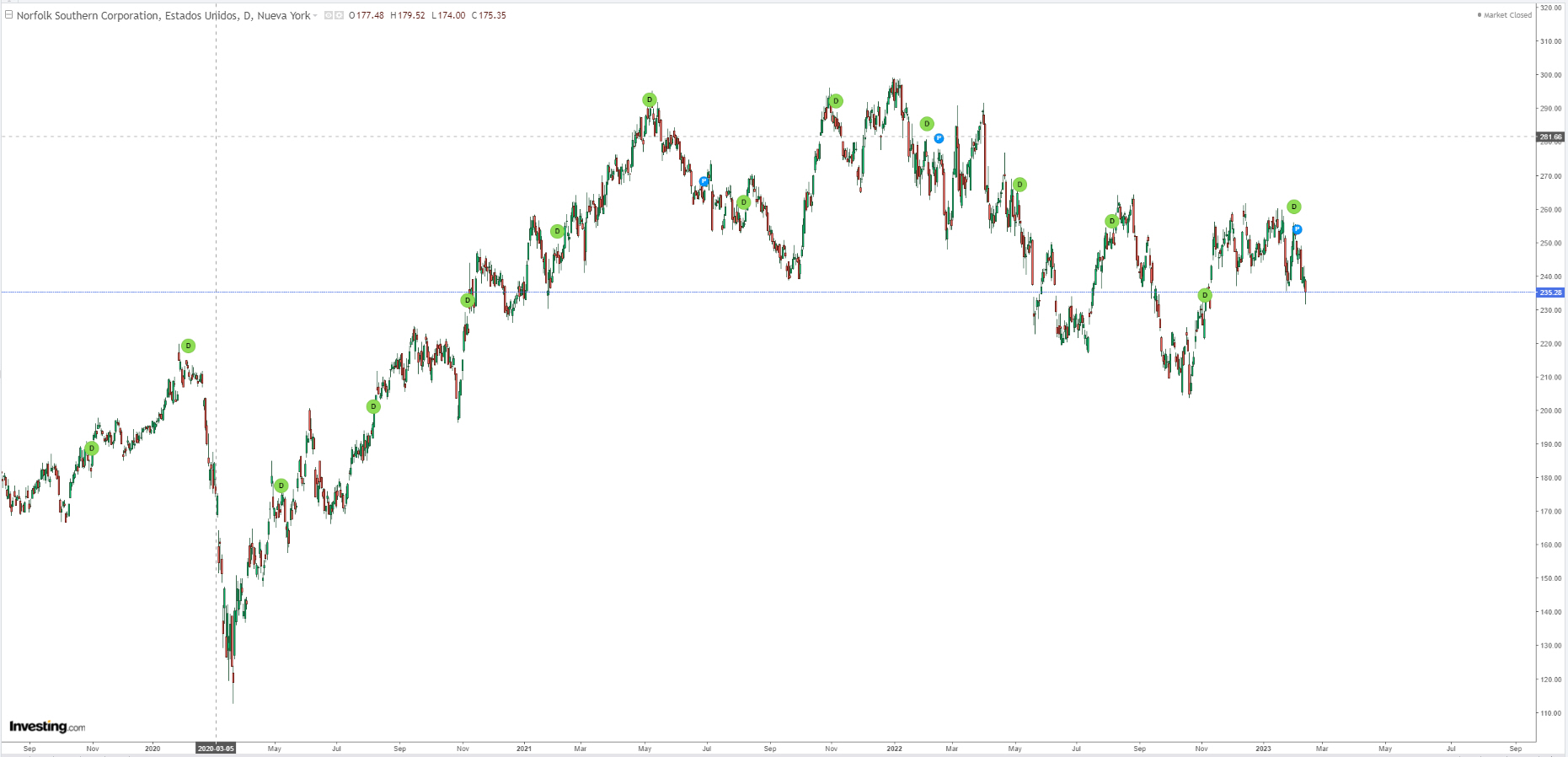Click the green D marker near November 2022
This screenshot has height=757, width=1568.
click(x=1205, y=296)
